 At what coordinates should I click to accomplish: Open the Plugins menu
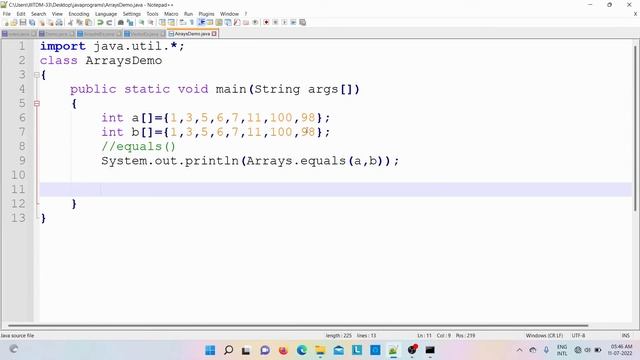pyautogui.click(x=206, y=14)
